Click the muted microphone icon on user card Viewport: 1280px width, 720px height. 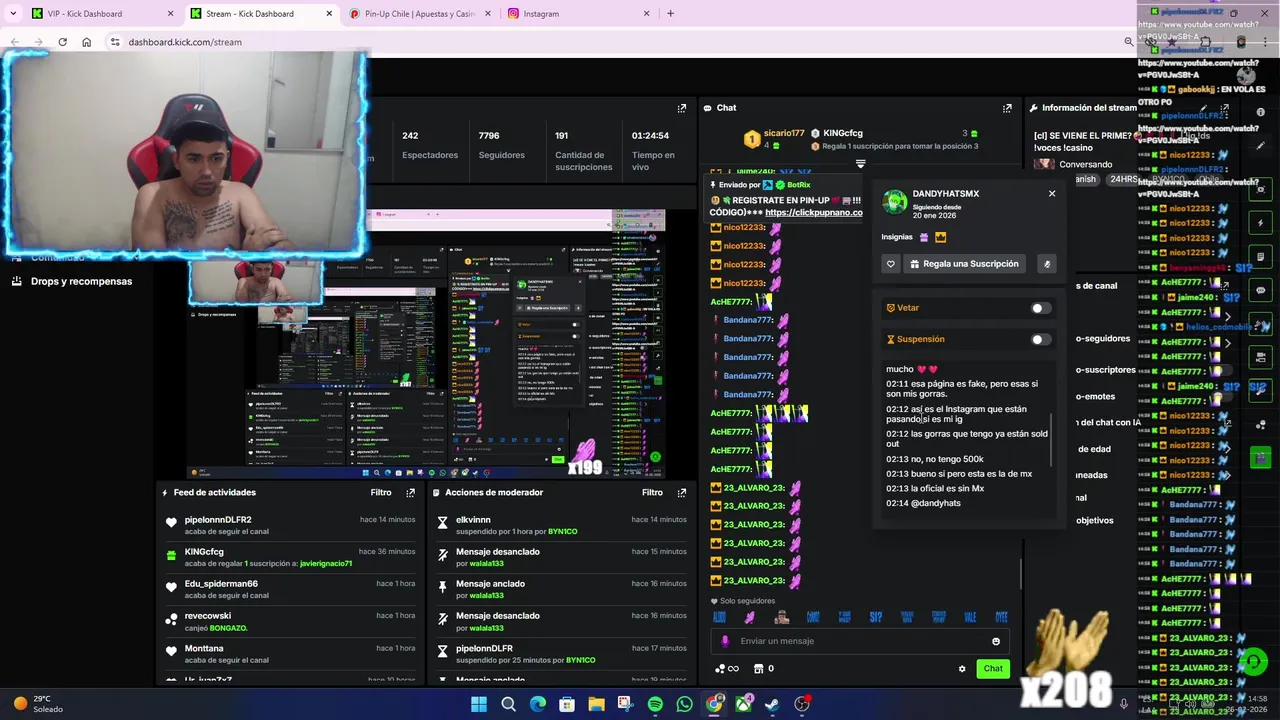point(1047,264)
